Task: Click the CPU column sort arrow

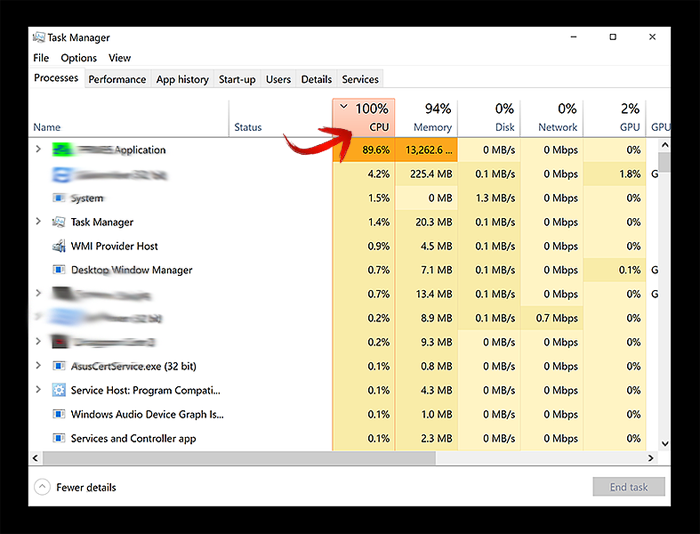Action: tap(344, 107)
